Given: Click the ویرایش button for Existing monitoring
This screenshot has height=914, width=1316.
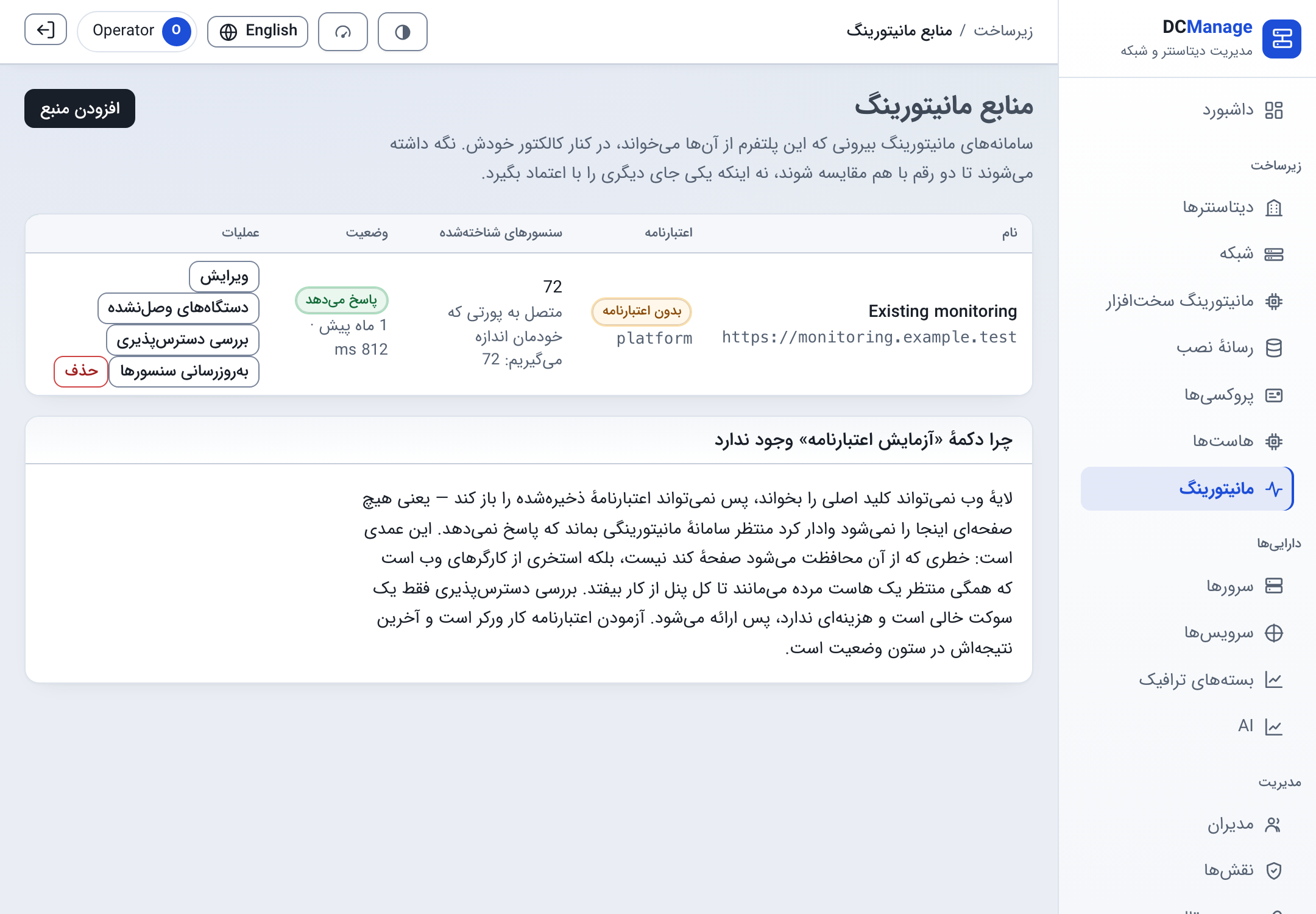Looking at the screenshot, I should [x=224, y=277].
